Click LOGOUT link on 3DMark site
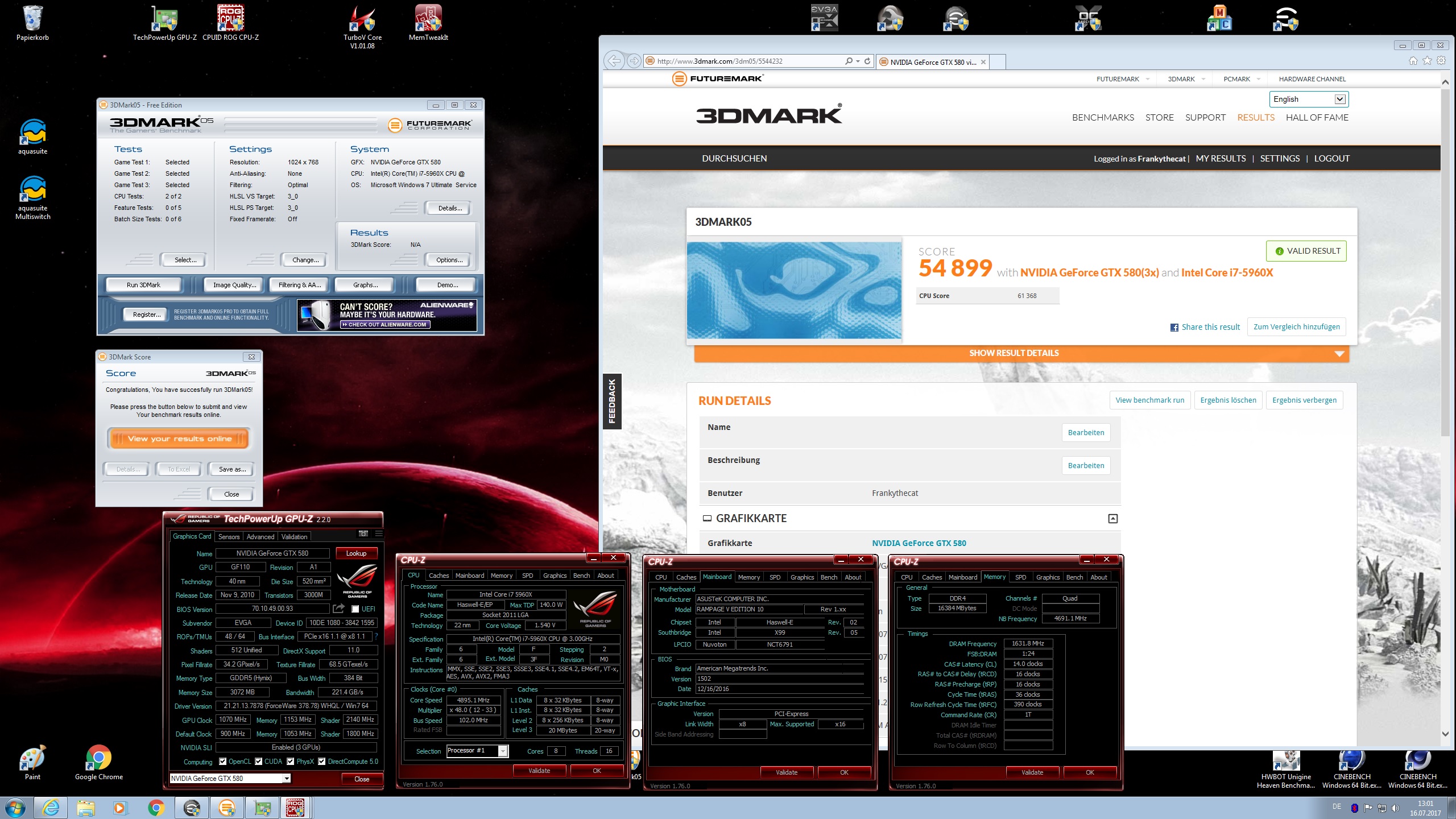1456x819 pixels. [x=1331, y=158]
